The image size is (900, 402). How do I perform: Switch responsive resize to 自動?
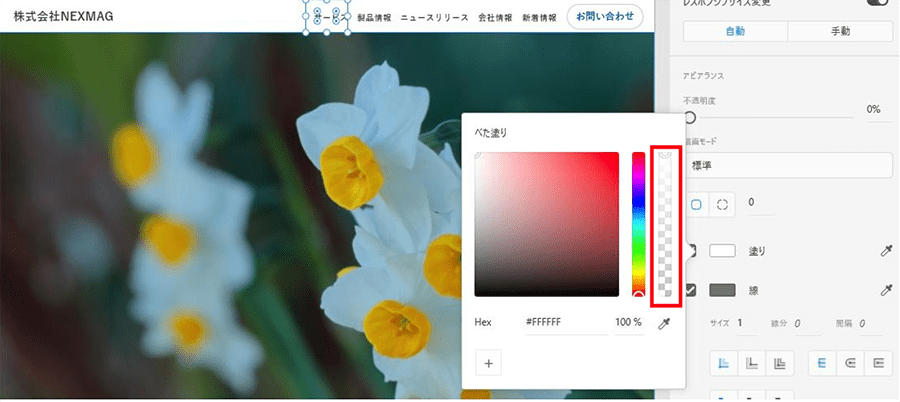tap(735, 32)
